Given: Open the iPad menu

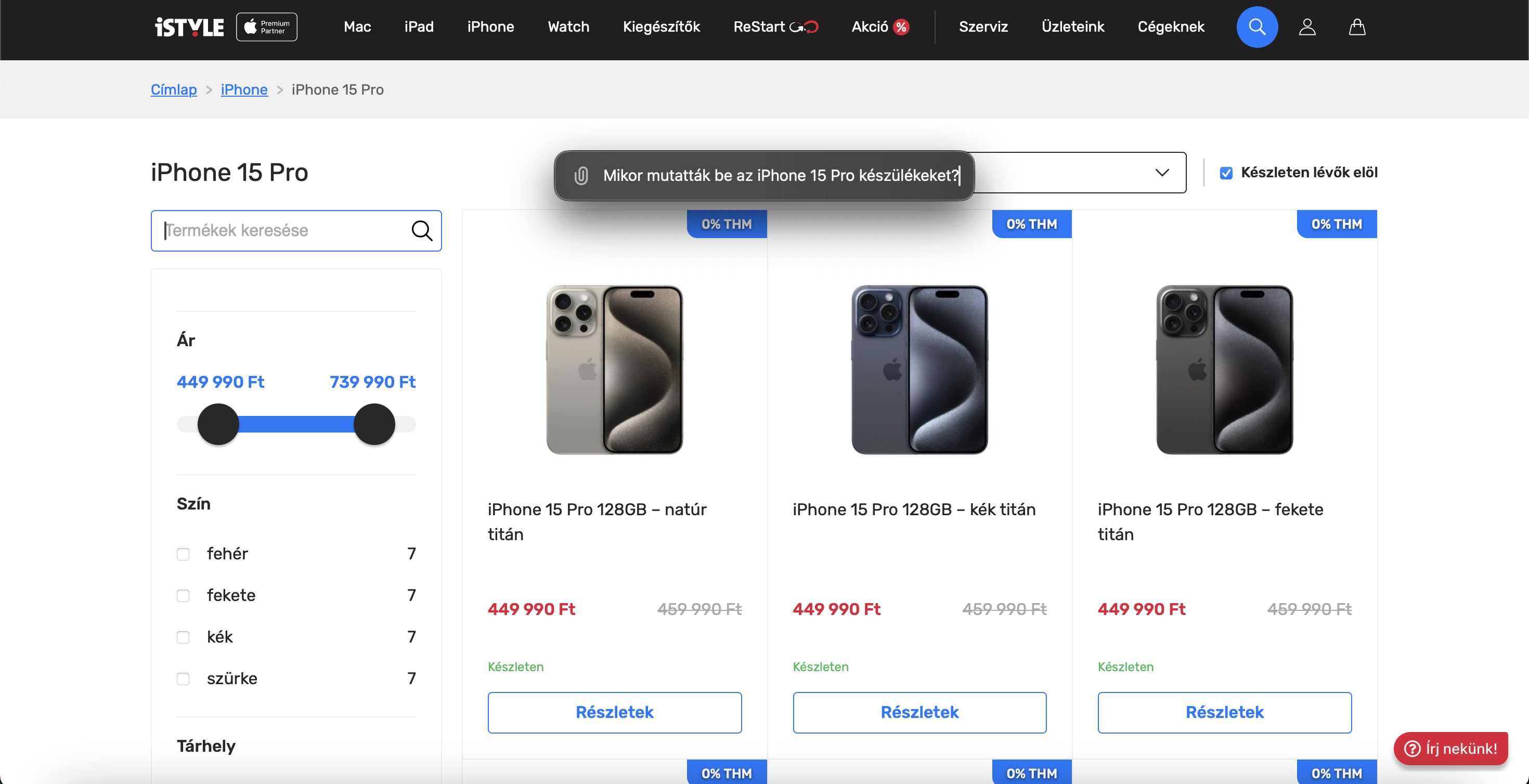Looking at the screenshot, I should (x=419, y=27).
